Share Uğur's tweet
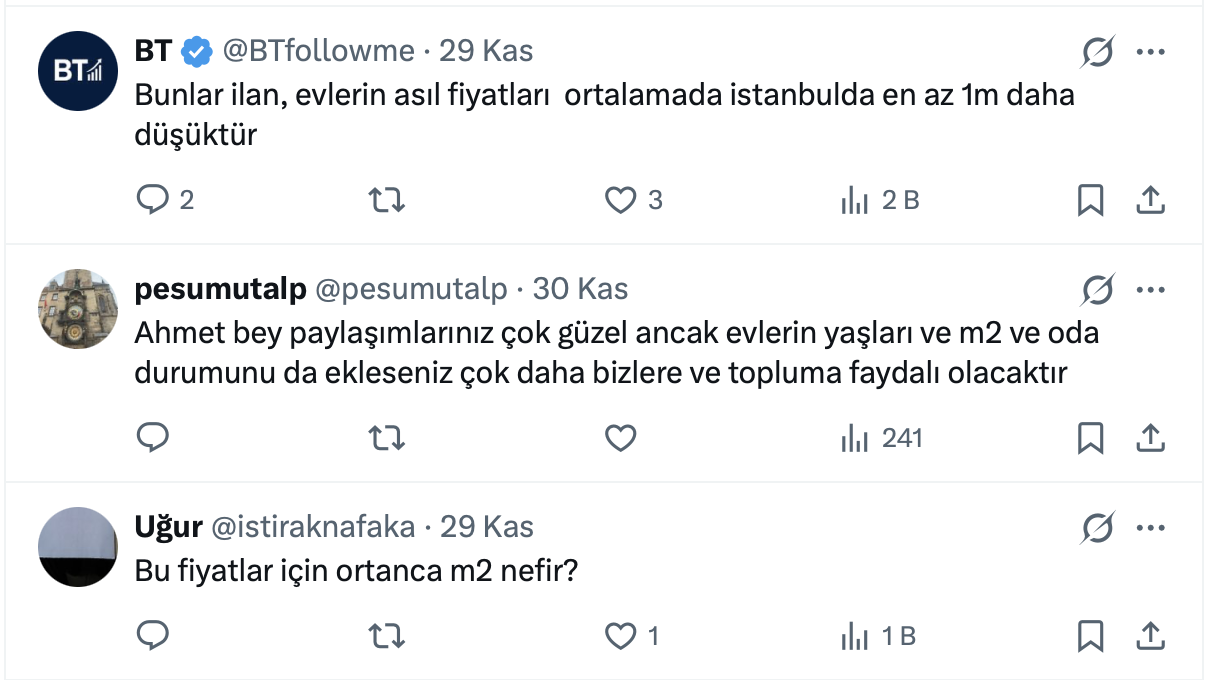This screenshot has width=1210, height=680. click(1151, 635)
